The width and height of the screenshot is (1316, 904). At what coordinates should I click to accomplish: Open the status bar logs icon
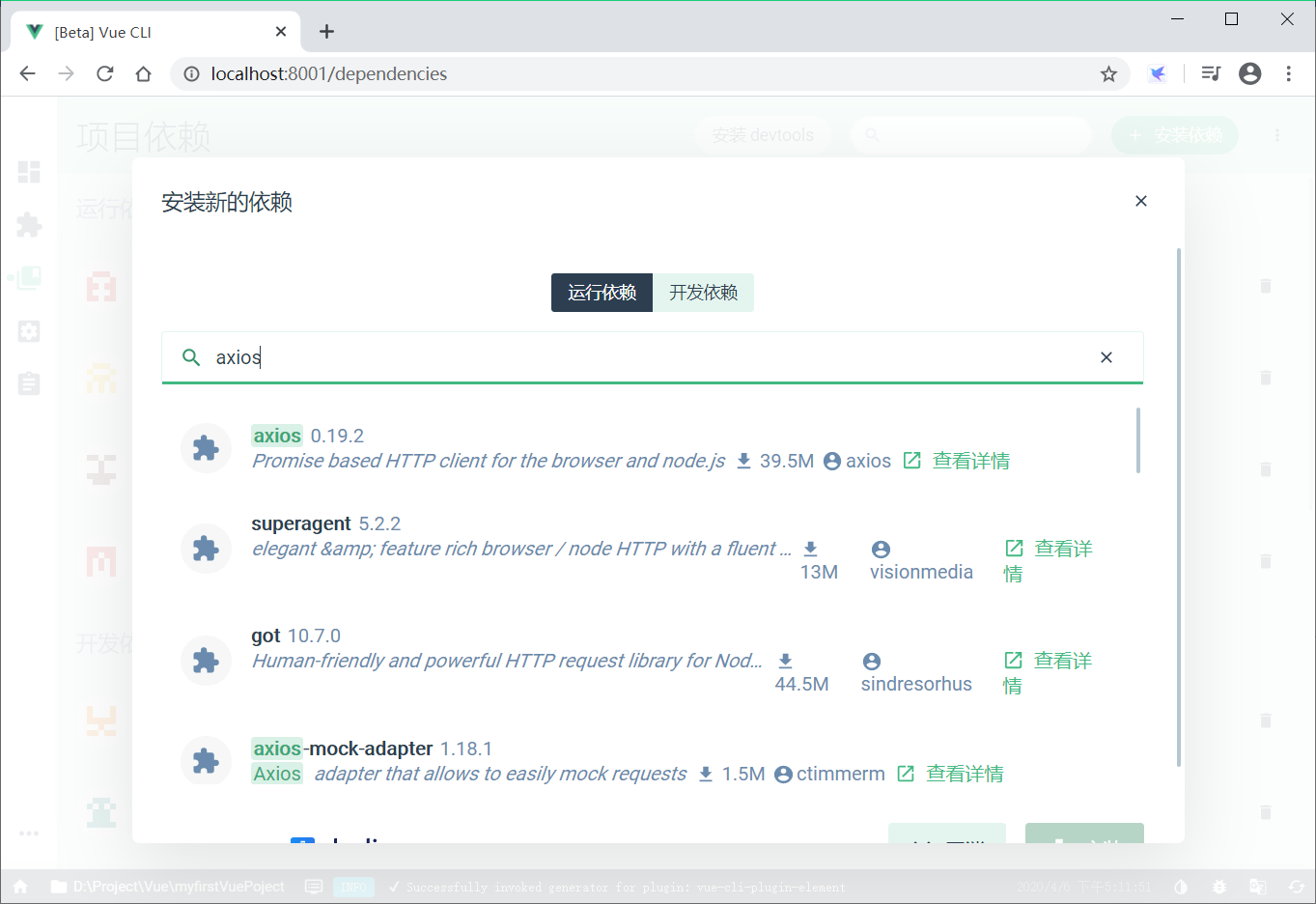coord(314,887)
